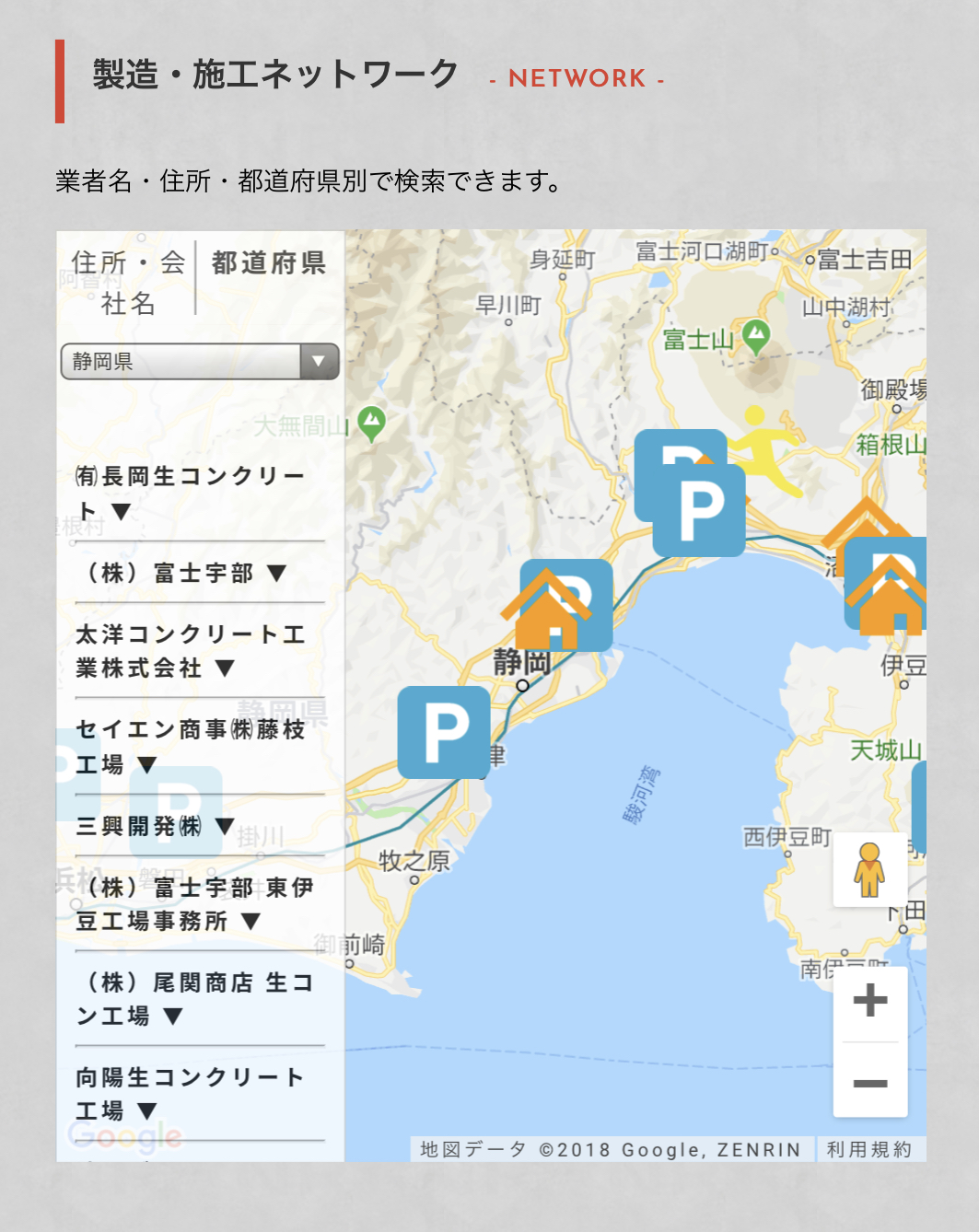The width and height of the screenshot is (979, 1232).
Task: Expand 太洋コンクリート工業株式会社 entry
Action: tap(191, 651)
